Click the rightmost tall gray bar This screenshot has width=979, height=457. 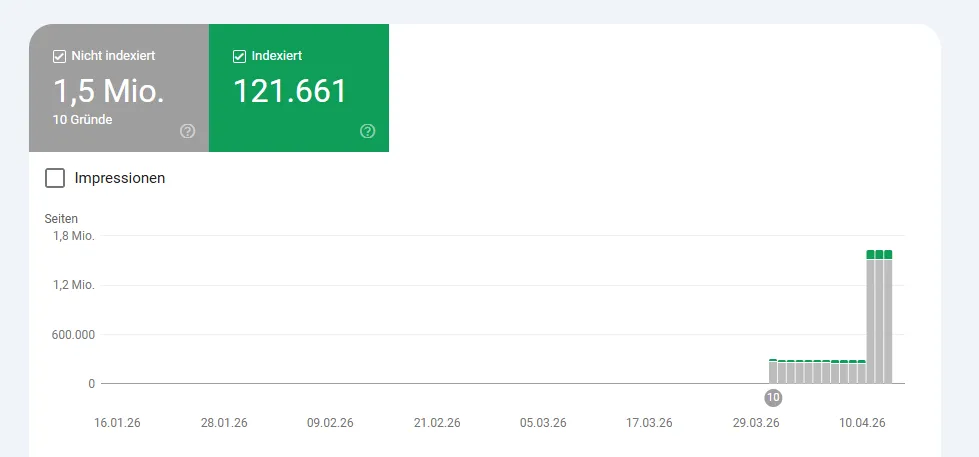[x=887, y=320]
